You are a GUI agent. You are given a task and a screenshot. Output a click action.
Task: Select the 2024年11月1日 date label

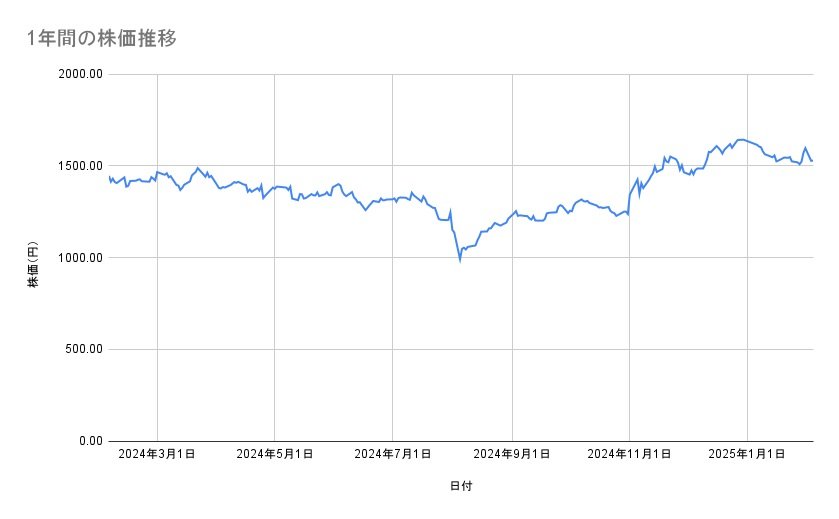pos(629,454)
